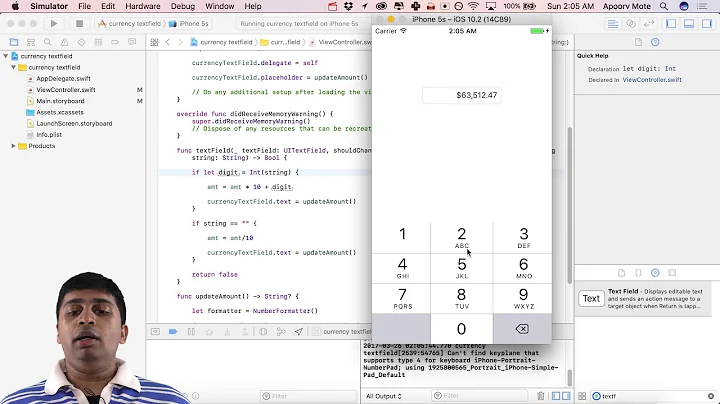The height and width of the screenshot is (404, 720).
Task: Open the Breakpoint navigator icon
Action: point(115,42)
